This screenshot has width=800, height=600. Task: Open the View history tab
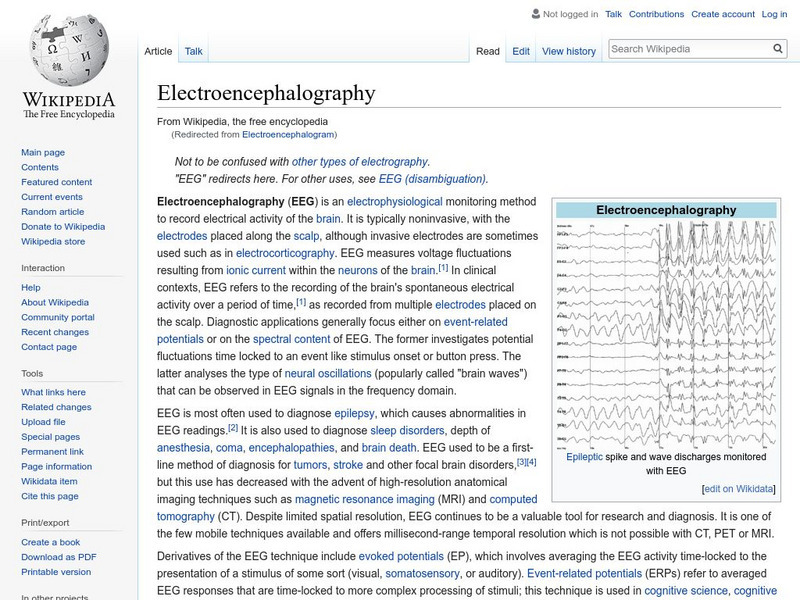pos(569,51)
